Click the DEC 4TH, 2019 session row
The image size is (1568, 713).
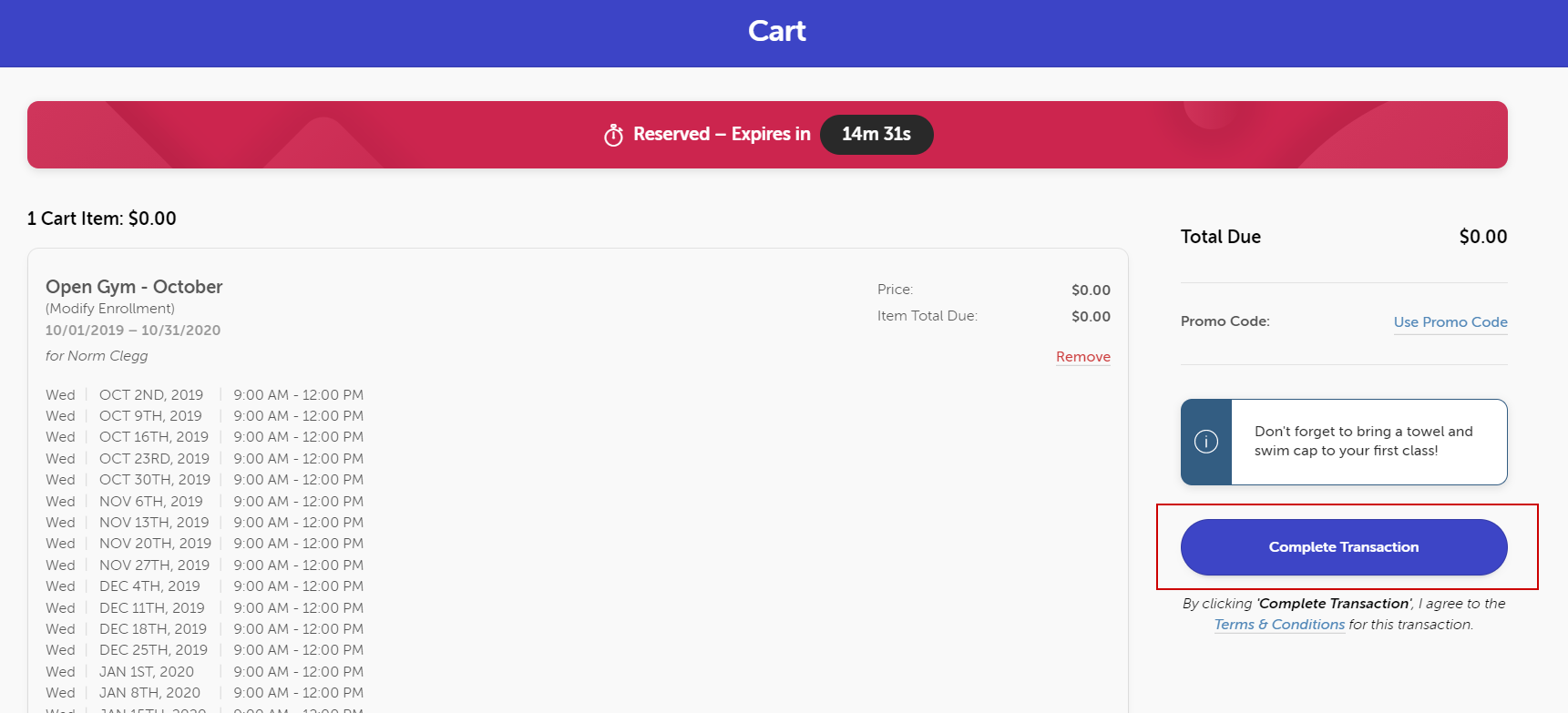coord(205,586)
